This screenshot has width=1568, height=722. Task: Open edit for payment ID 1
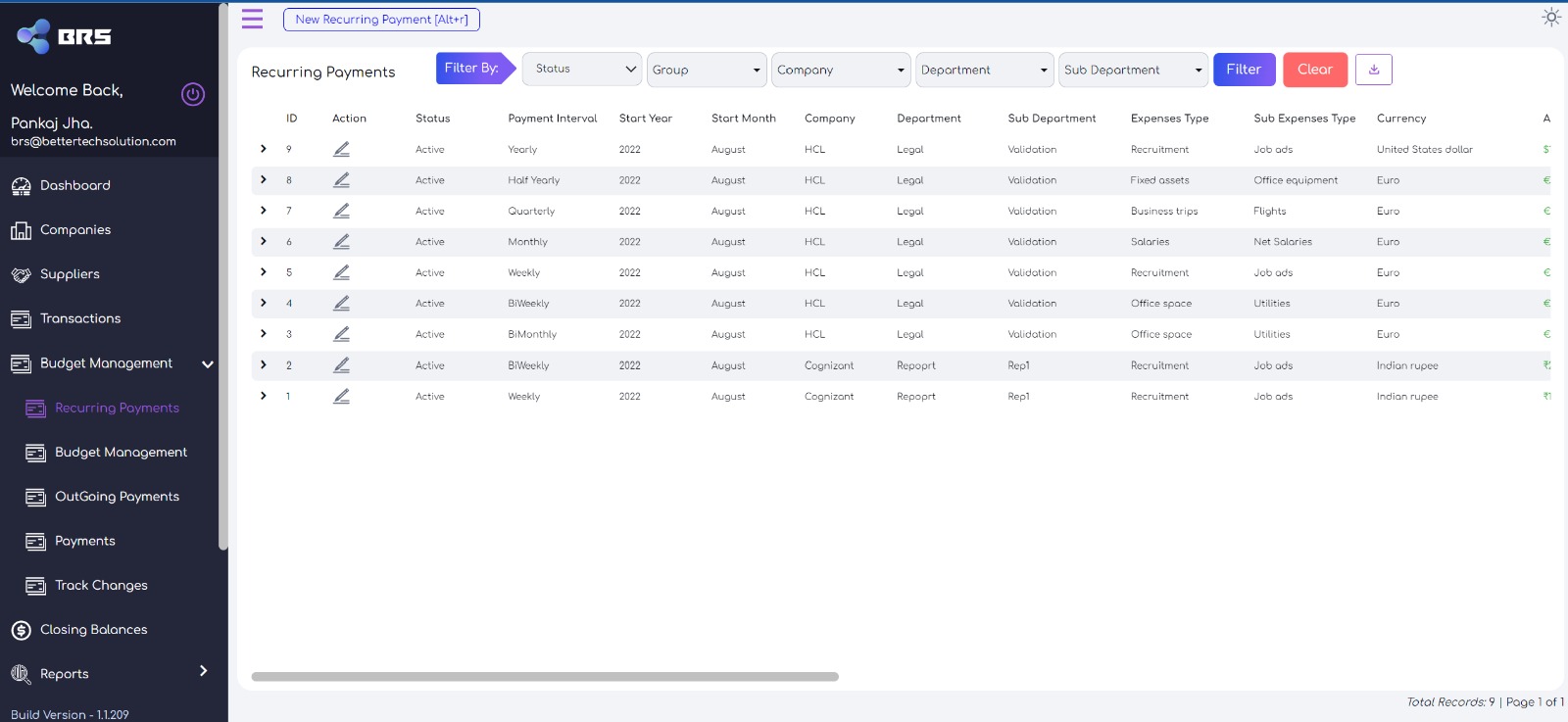[341, 397]
